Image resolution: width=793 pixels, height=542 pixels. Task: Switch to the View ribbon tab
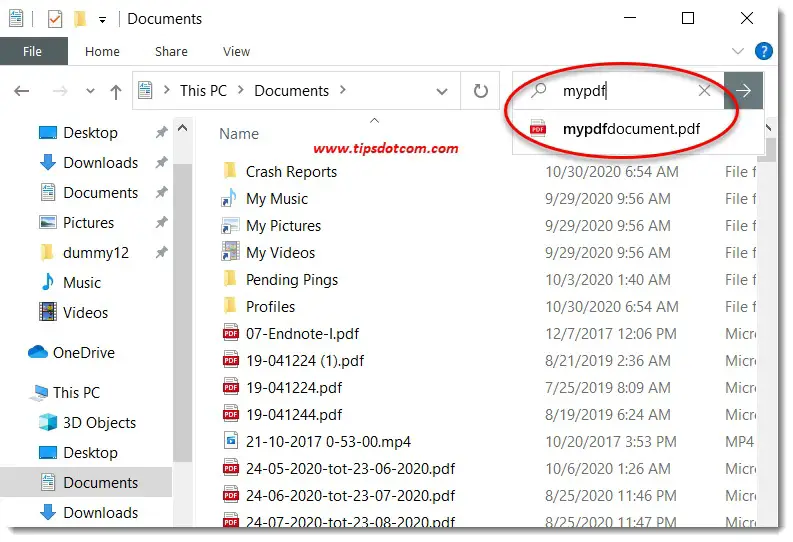236,52
